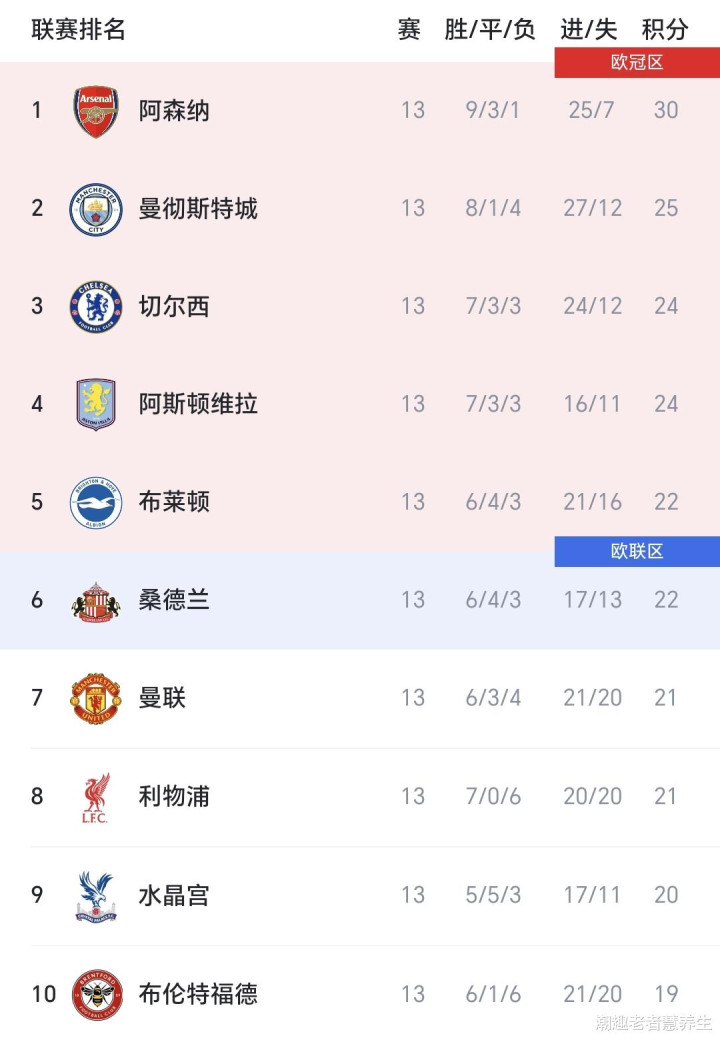Click the Liverpool LFC crest
720x1042 pixels.
(96, 797)
